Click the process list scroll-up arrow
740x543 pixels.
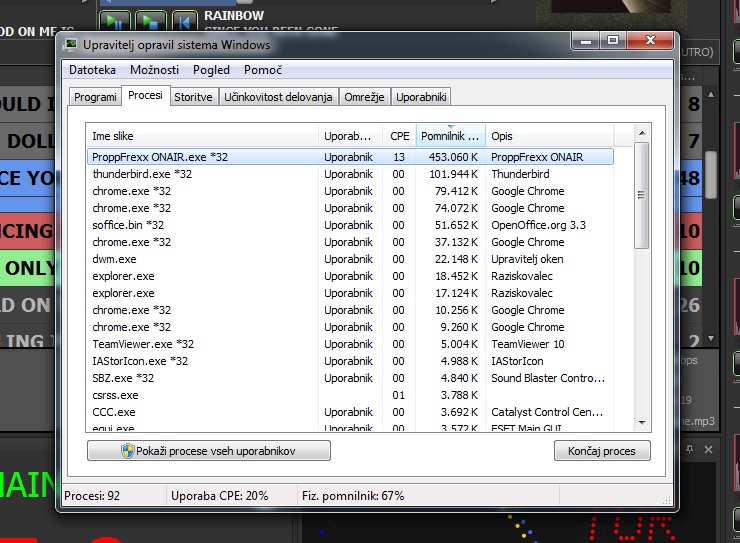click(642, 134)
